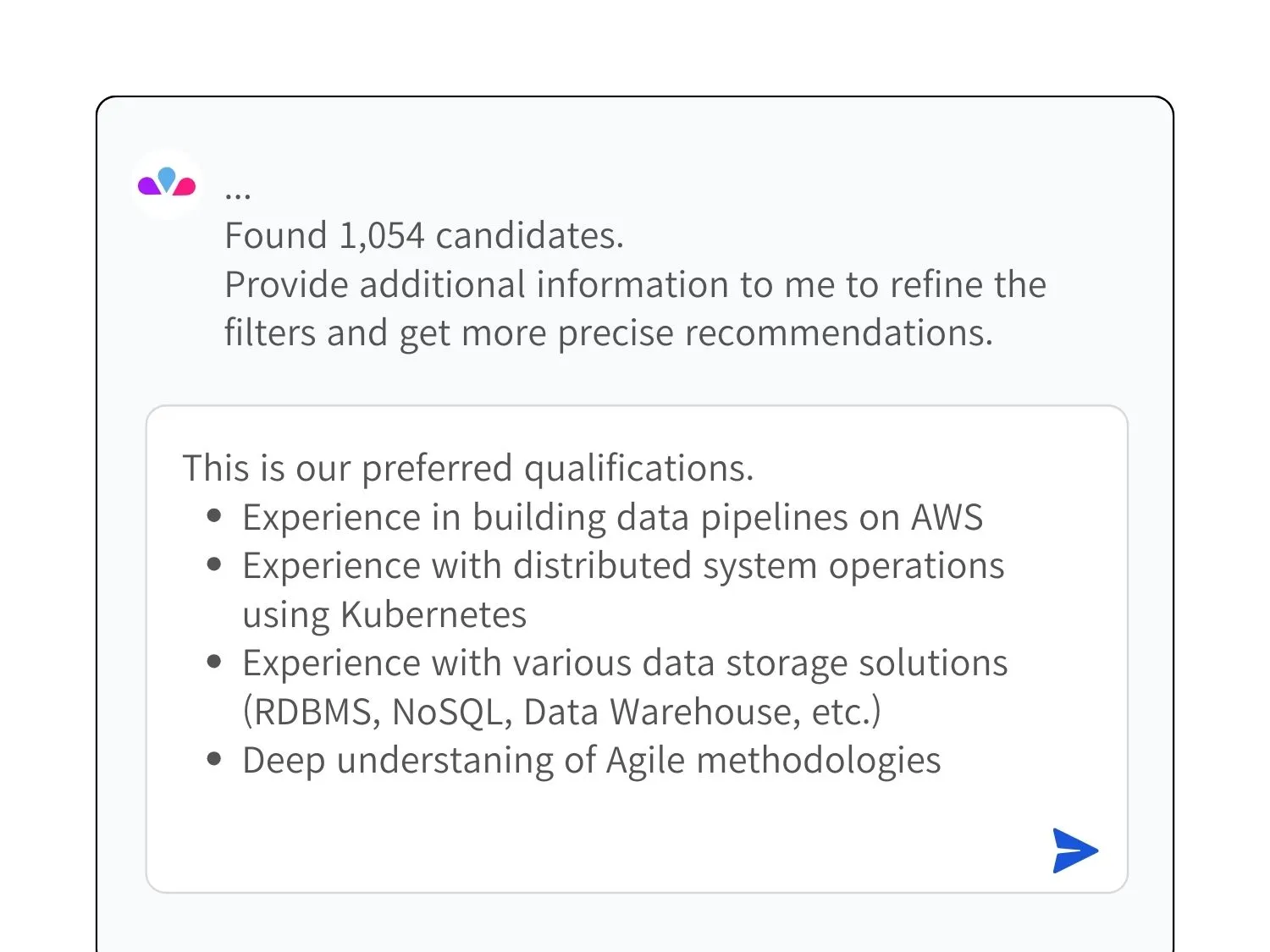
Task: Click the "Provide additional information" message text
Action: [x=635, y=285]
